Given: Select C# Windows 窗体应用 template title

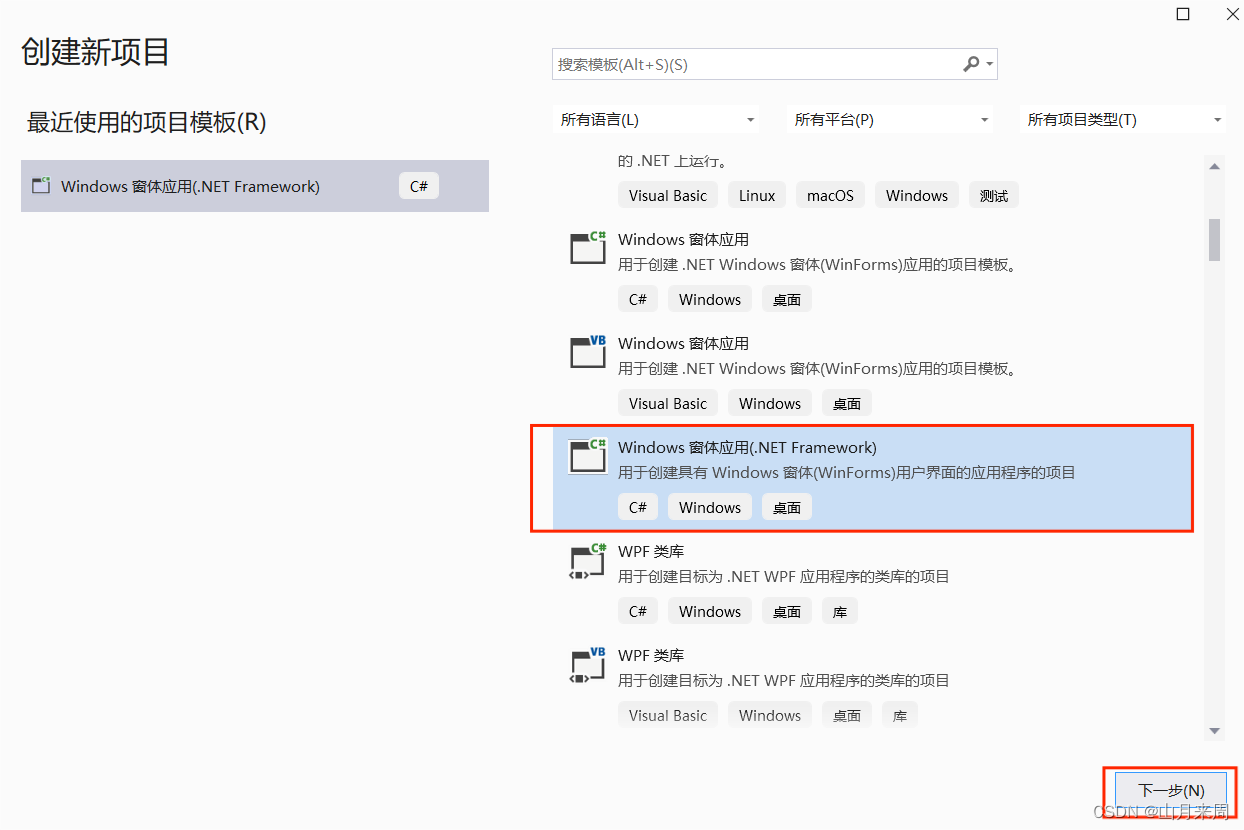Looking at the screenshot, I should pos(683,240).
